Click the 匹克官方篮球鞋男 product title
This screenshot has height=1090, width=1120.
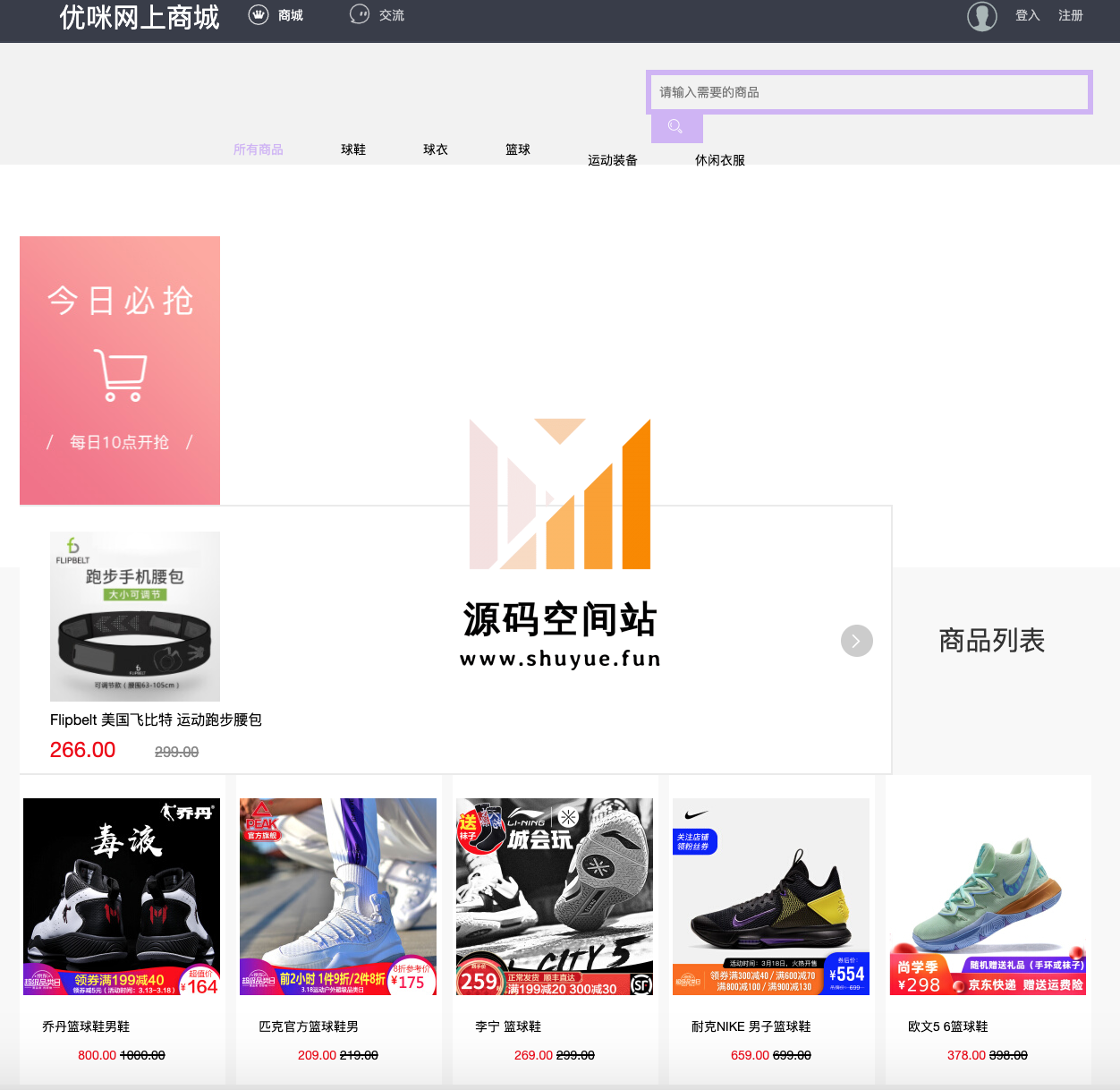(x=309, y=1026)
